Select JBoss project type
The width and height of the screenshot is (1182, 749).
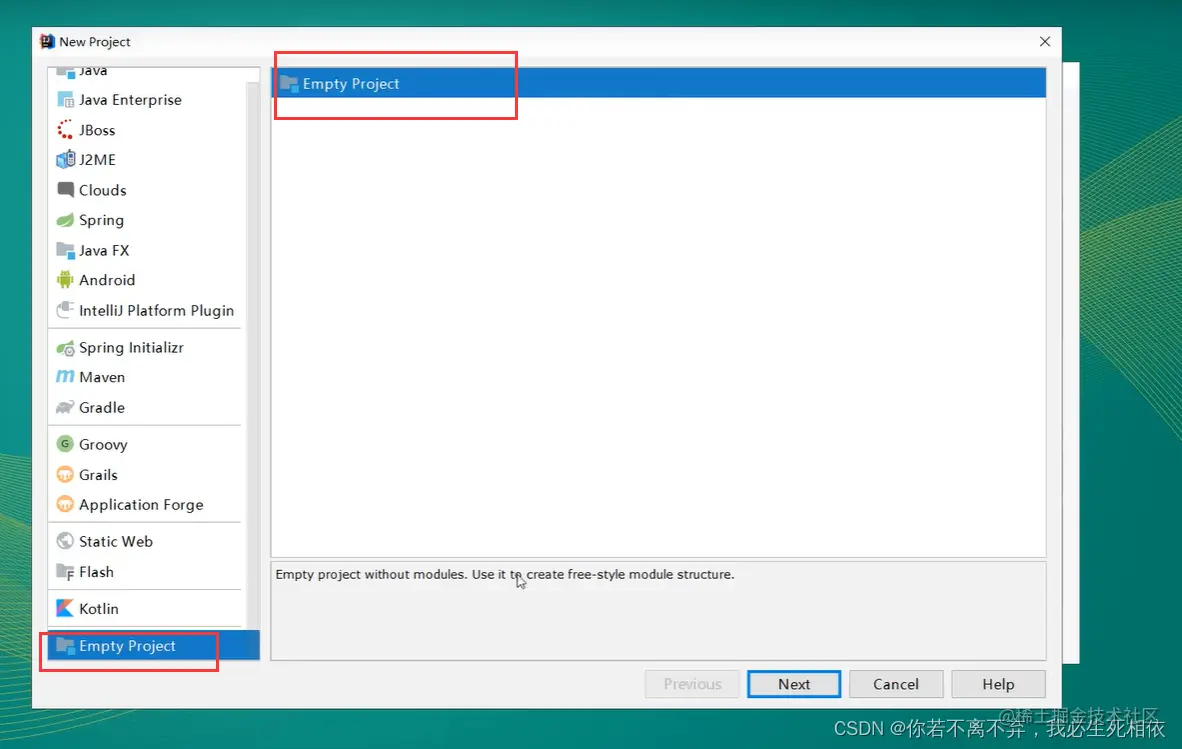click(x=145, y=130)
